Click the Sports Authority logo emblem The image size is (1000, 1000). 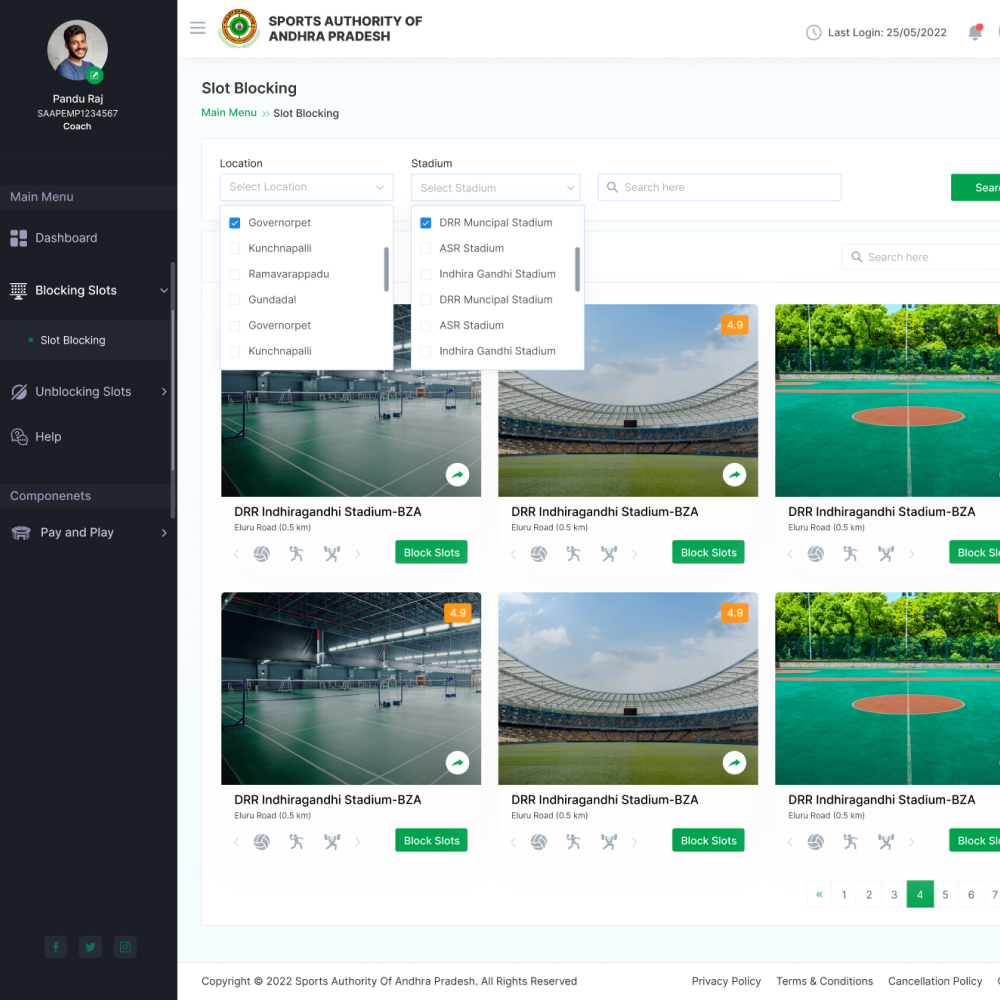(x=239, y=28)
